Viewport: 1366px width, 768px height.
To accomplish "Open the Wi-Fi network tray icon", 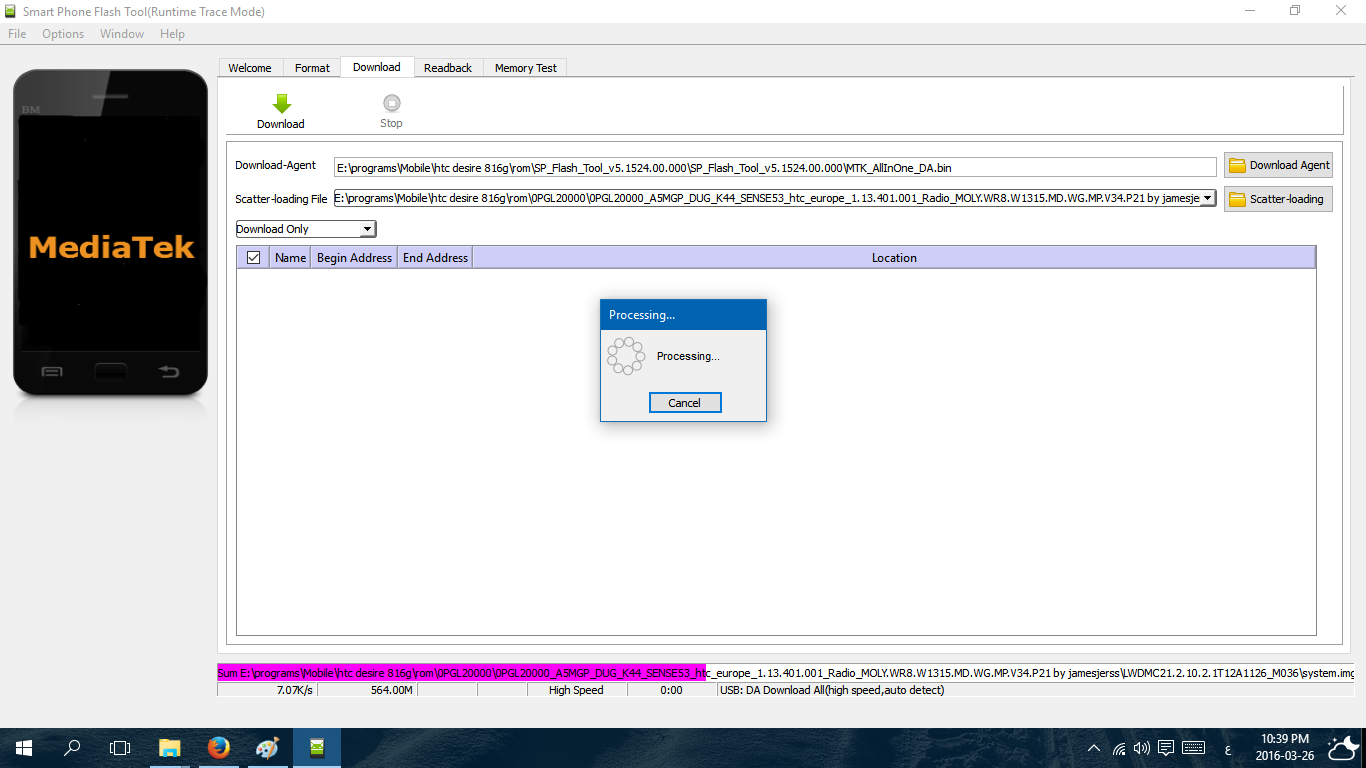I will 1119,748.
